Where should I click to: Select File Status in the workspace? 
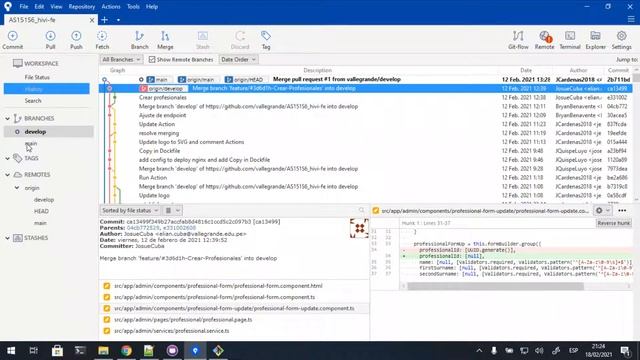37,77
